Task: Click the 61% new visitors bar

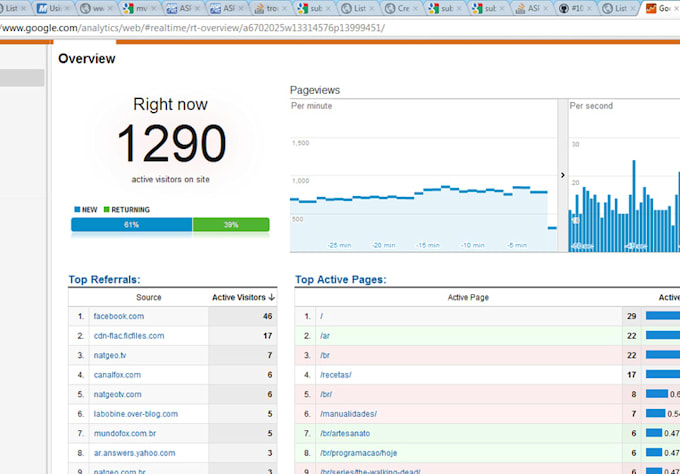Action: 131,225
